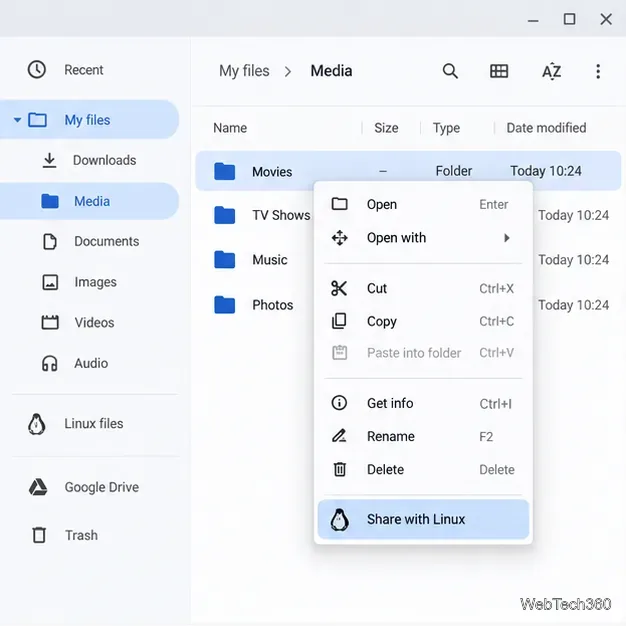Click the Media folder icon in sidebar
This screenshot has height=626, width=626.
50,201
